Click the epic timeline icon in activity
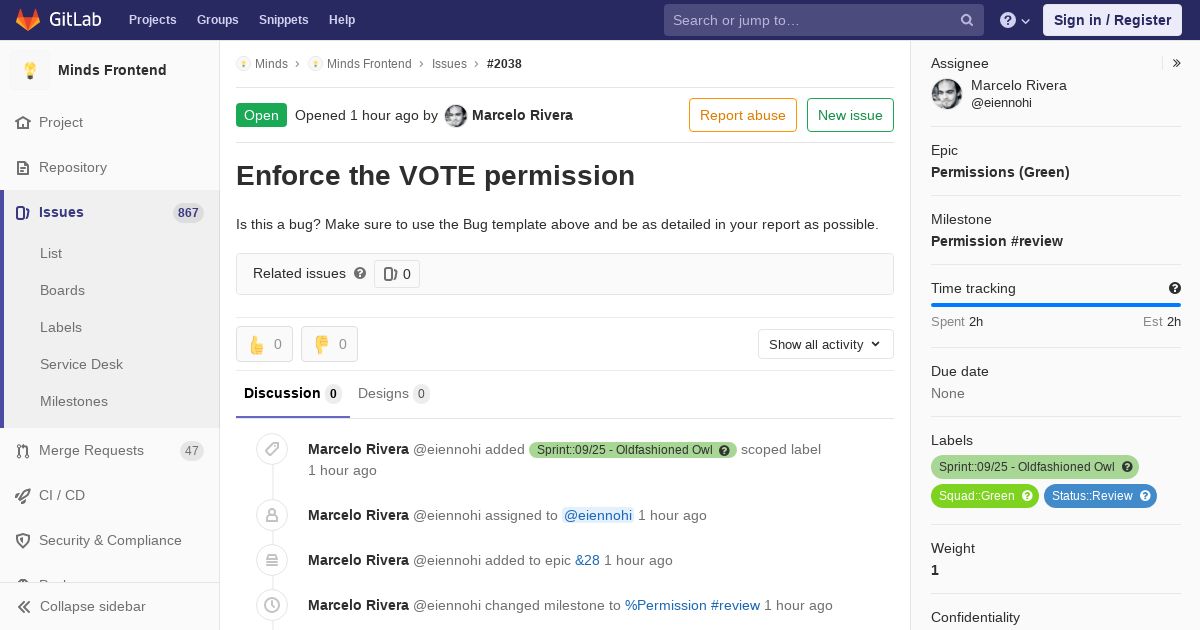Screen dimensions: 1200x630 (x=272, y=560)
